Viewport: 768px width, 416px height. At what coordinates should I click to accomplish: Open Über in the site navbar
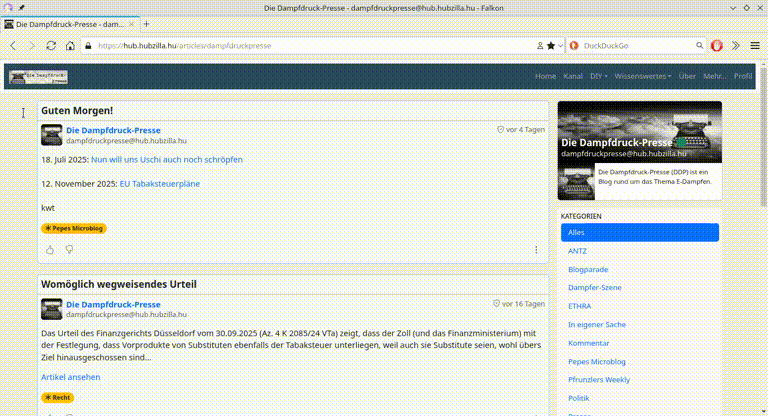tap(687, 76)
